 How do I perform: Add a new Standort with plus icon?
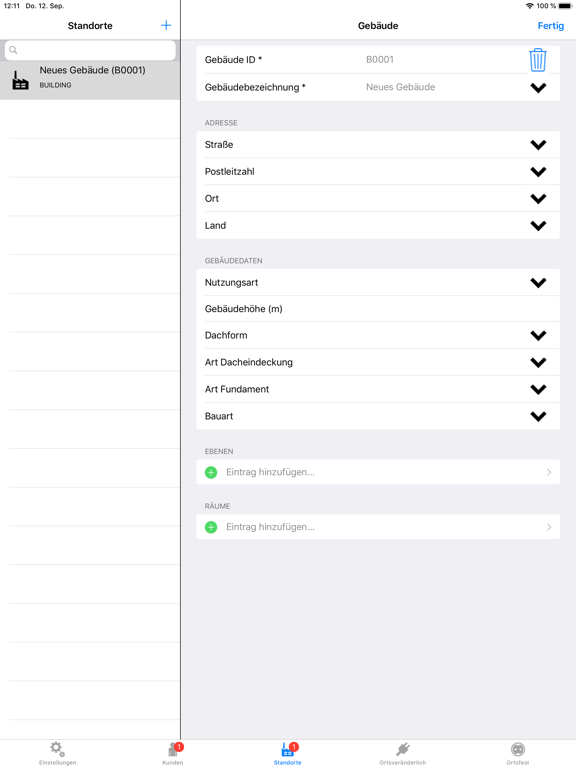click(166, 25)
